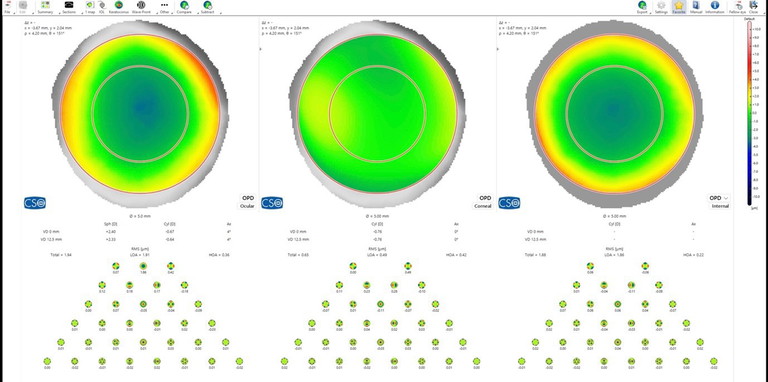Open the Sections view
The image size is (768, 382).
(69, 6)
